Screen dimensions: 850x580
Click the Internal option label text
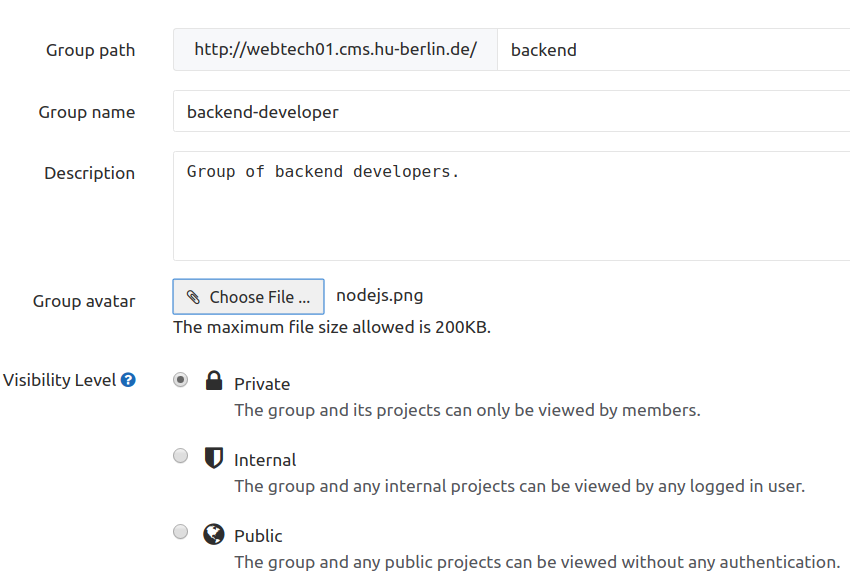(x=265, y=460)
